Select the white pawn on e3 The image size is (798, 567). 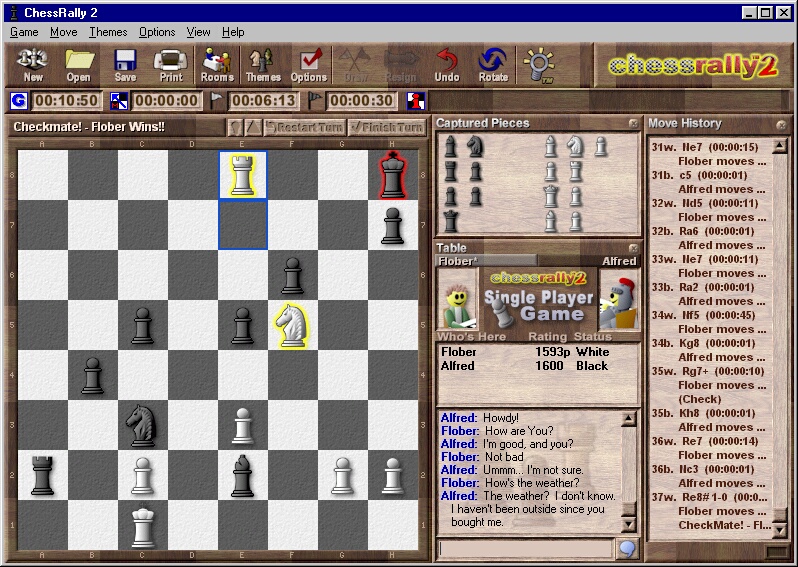coord(243,424)
